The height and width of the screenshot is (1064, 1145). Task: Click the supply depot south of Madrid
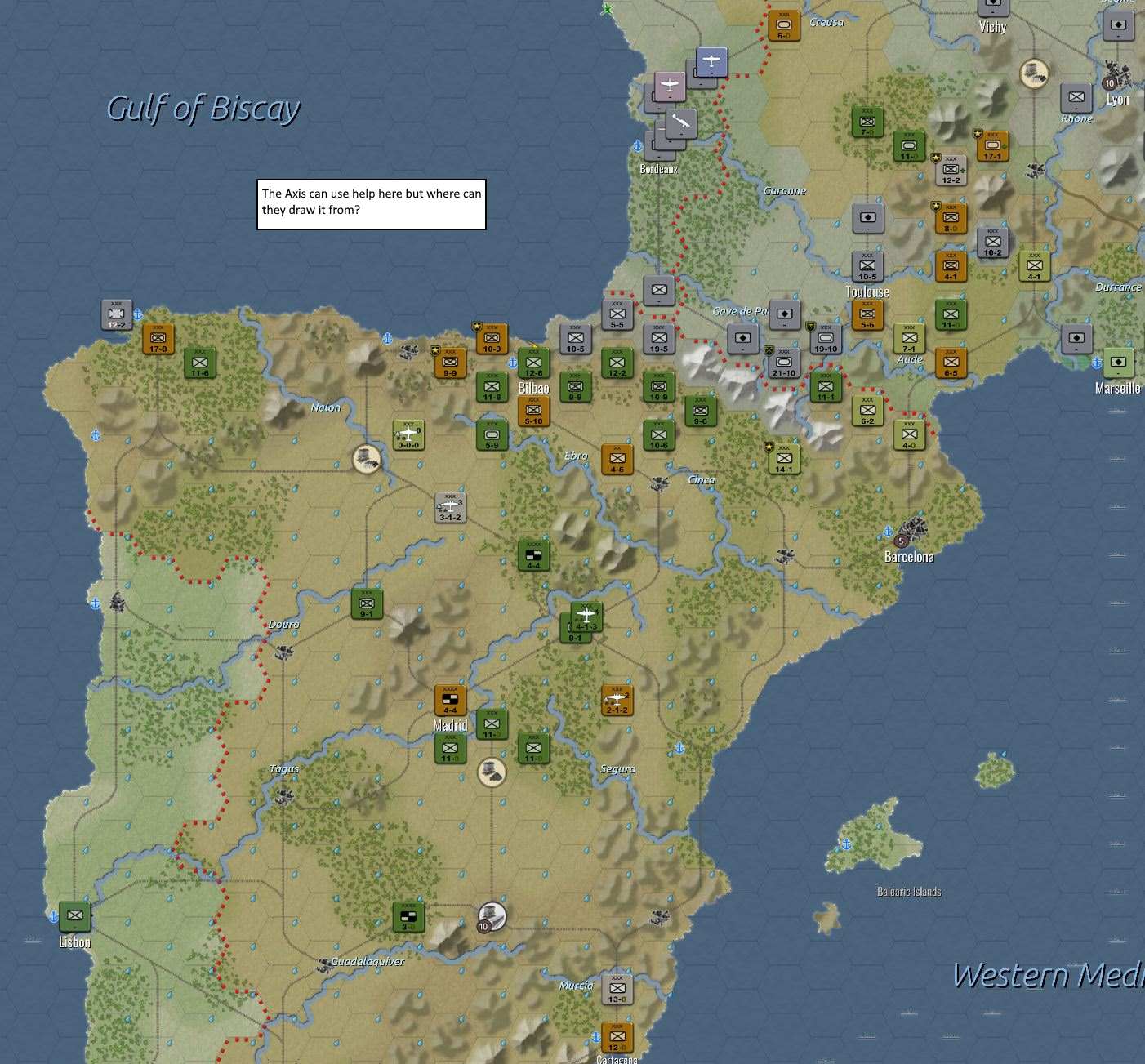(x=492, y=772)
